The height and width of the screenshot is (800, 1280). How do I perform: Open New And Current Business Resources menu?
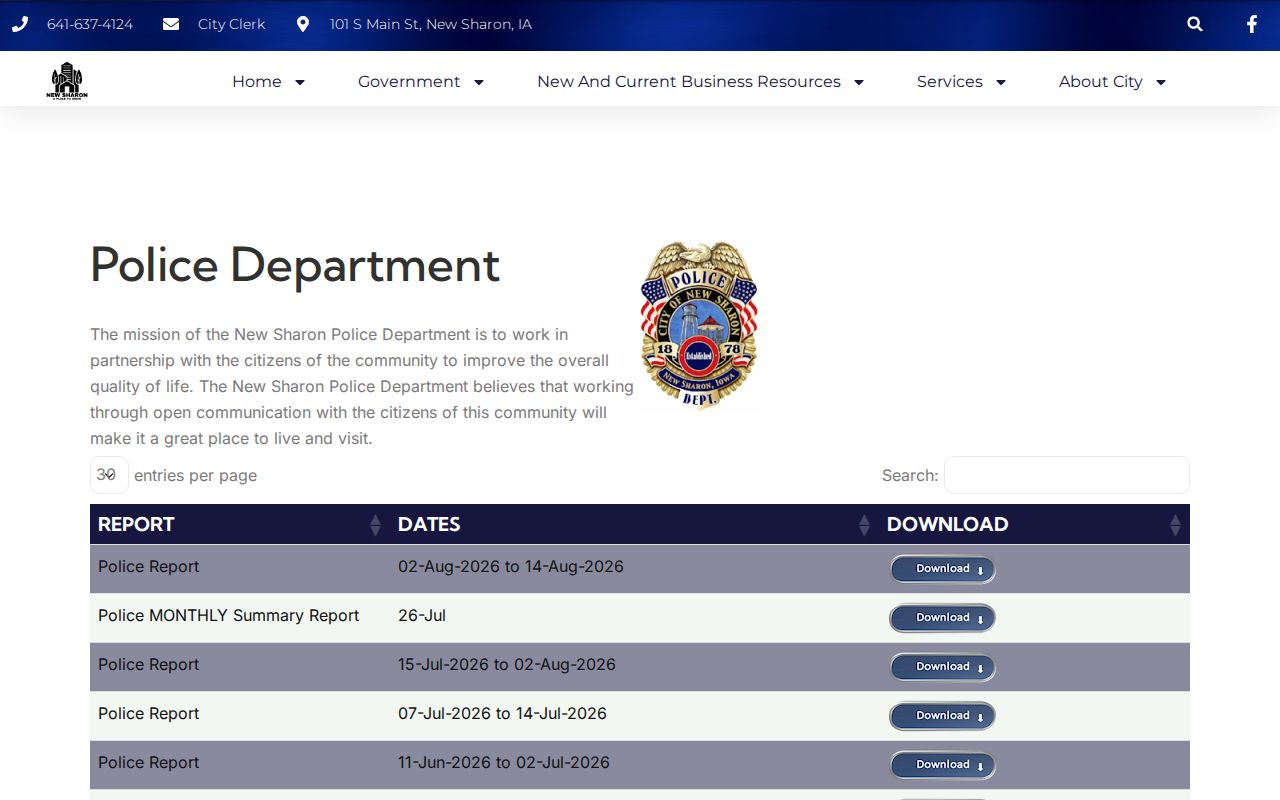(x=689, y=82)
